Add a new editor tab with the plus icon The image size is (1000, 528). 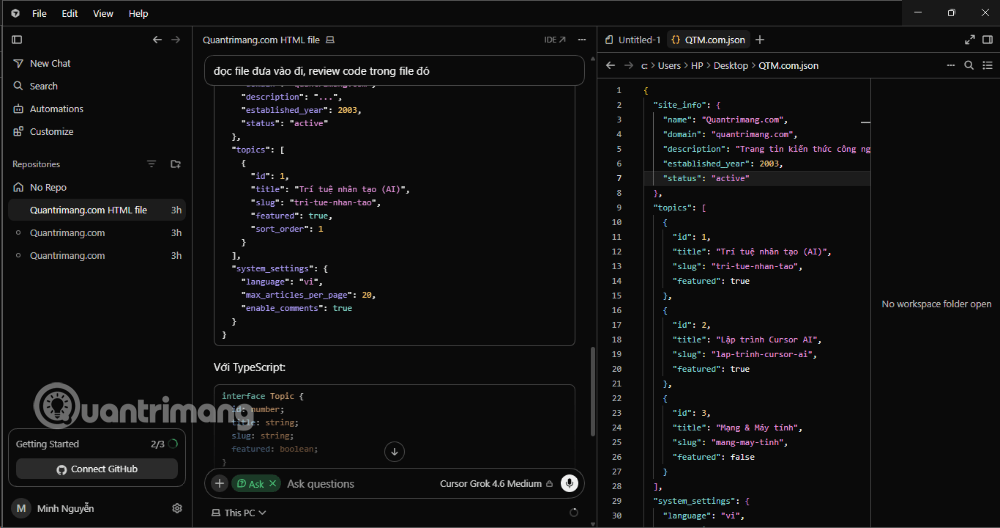point(760,40)
